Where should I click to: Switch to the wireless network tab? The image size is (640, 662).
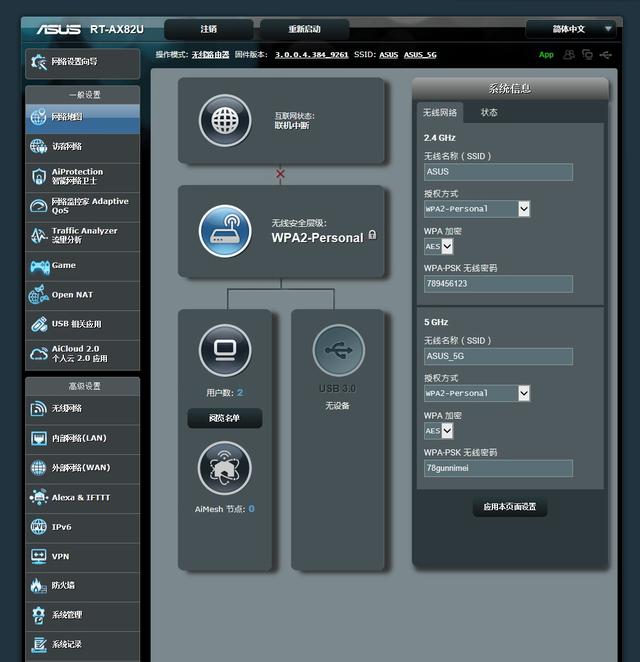coord(440,113)
